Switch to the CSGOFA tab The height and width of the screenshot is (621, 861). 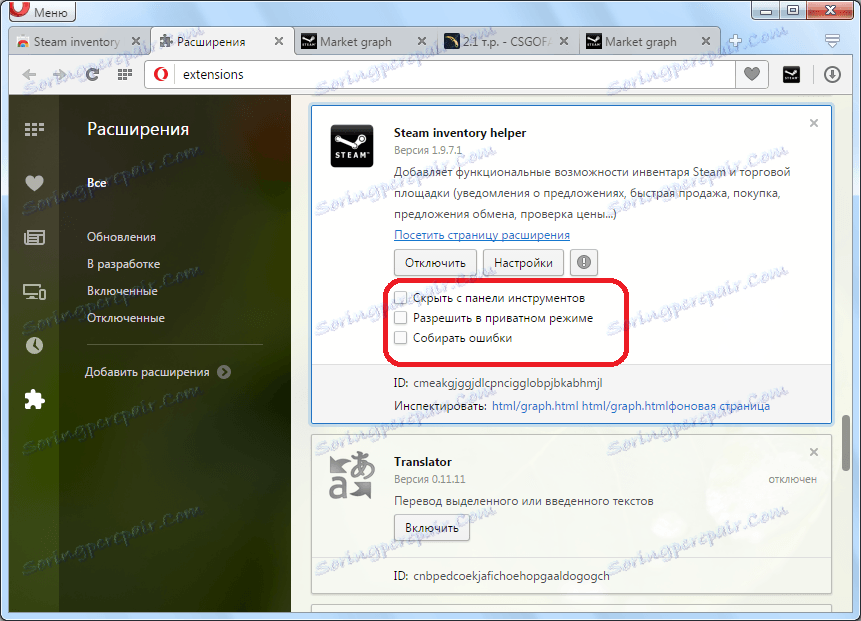coord(505,42)
